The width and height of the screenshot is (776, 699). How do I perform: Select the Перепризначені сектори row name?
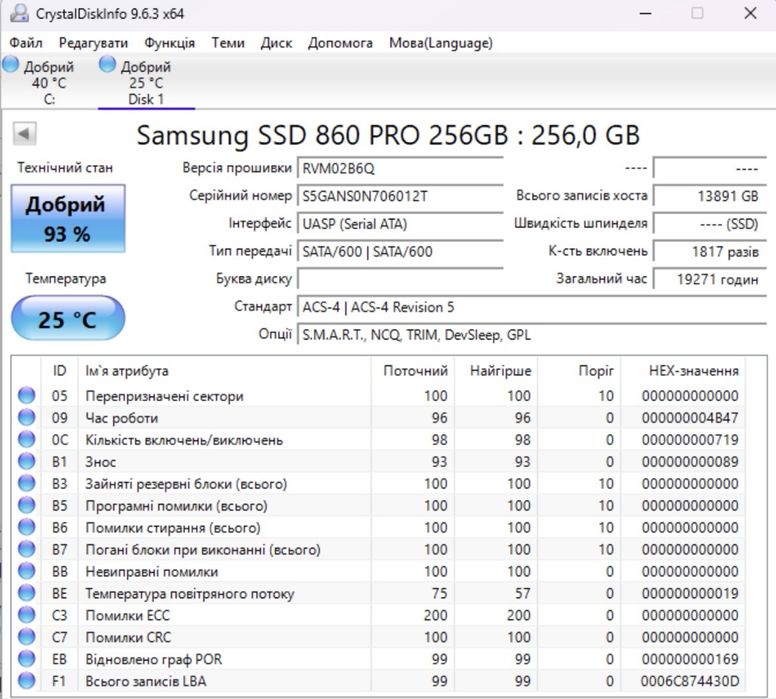164,396
